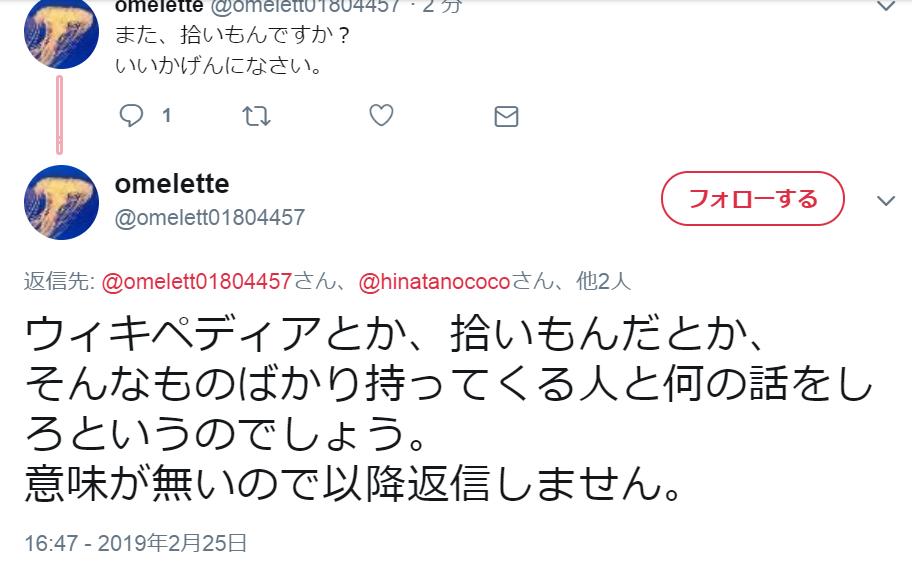
Task: Retweet the top omelette tweet
Action: (257, 116)
